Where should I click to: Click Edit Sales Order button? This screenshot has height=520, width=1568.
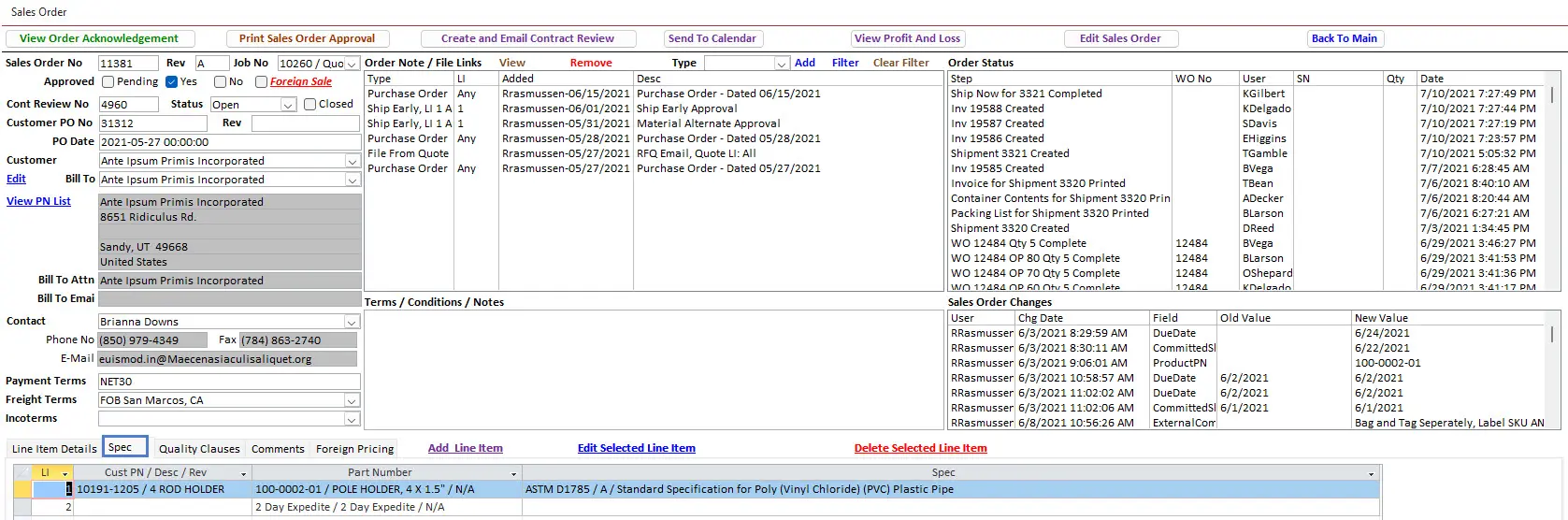(x=1120, y=38)
